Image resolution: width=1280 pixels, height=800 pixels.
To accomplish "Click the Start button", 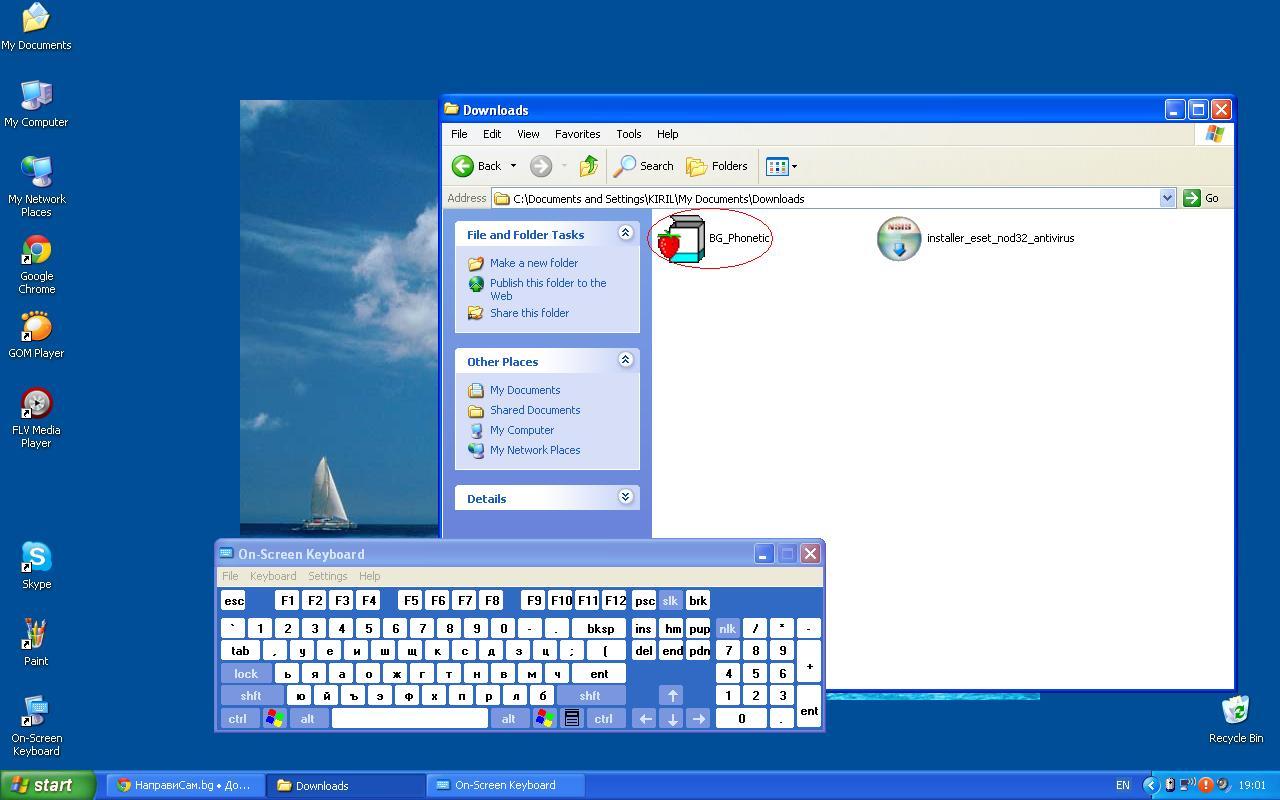I will pos(47,785).
